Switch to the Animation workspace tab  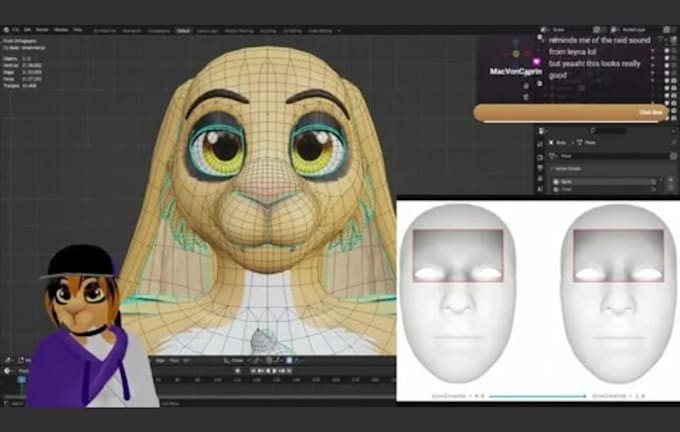click(132, 31)
